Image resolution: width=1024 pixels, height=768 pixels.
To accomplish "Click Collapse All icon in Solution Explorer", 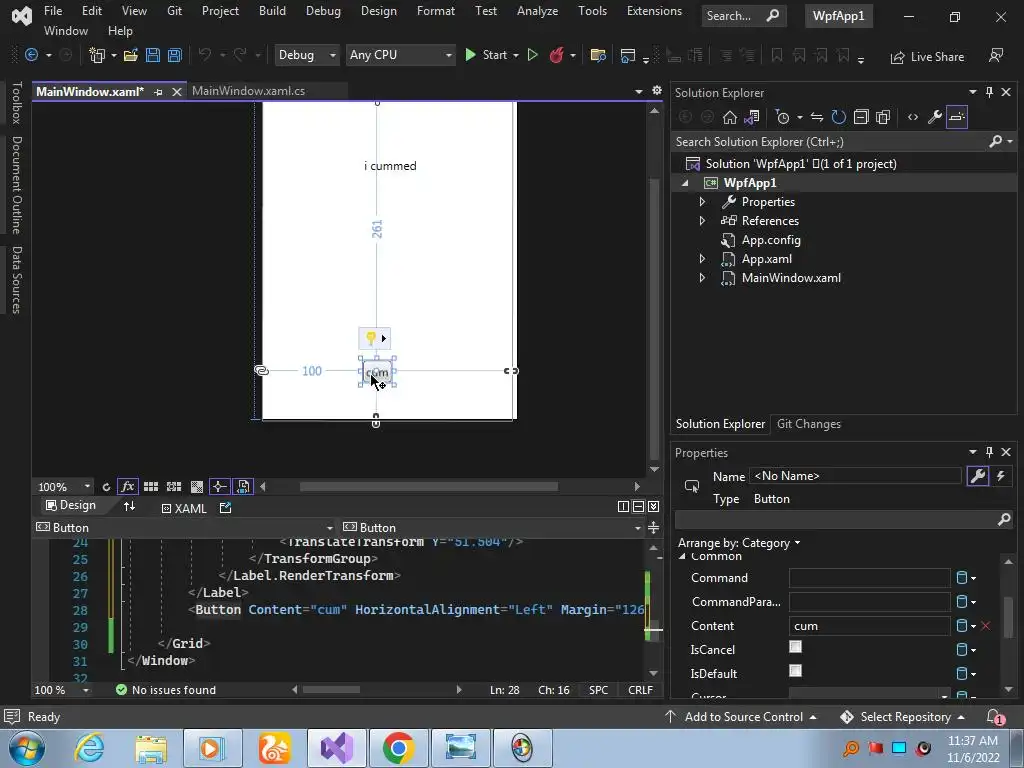I will [x=861, y=118].
